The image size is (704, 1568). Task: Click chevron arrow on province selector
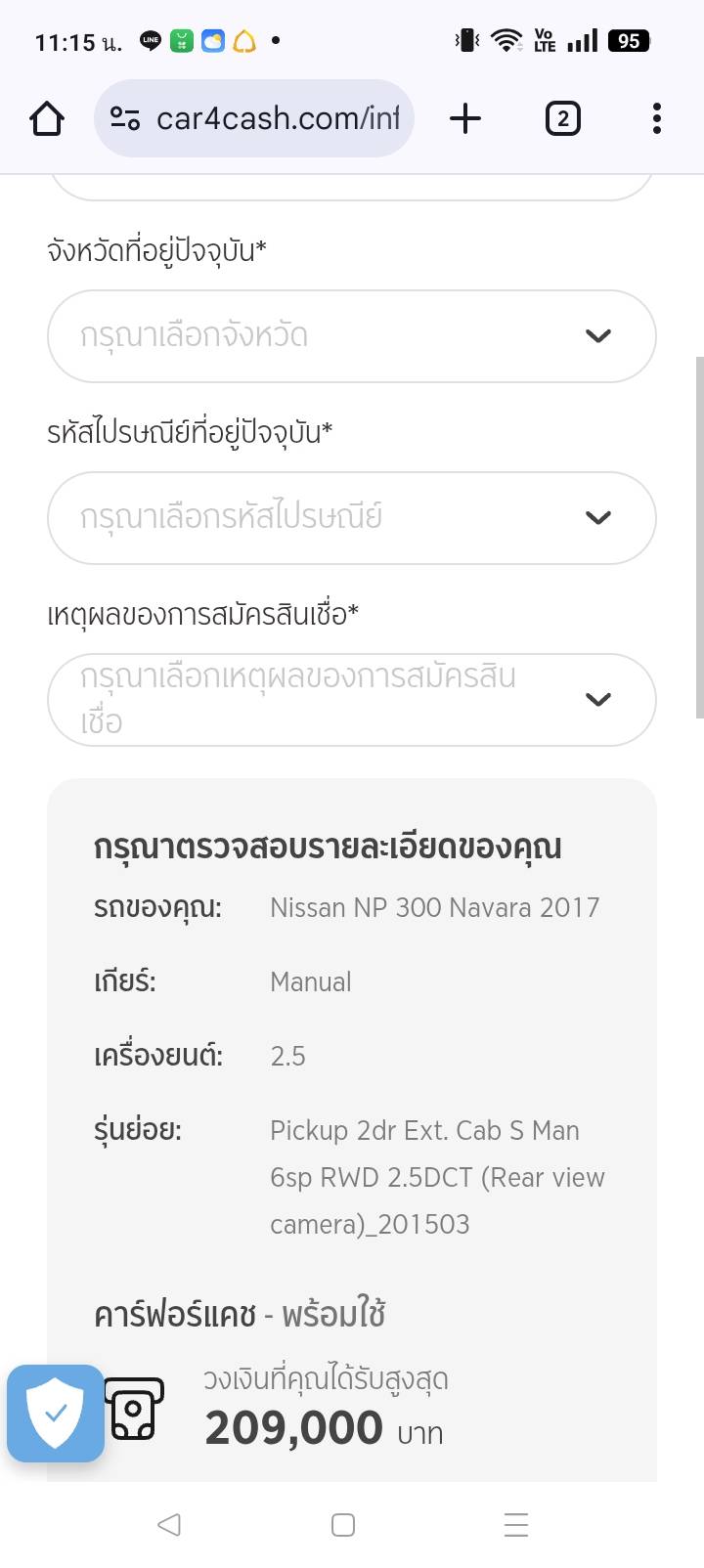[597, 336]
